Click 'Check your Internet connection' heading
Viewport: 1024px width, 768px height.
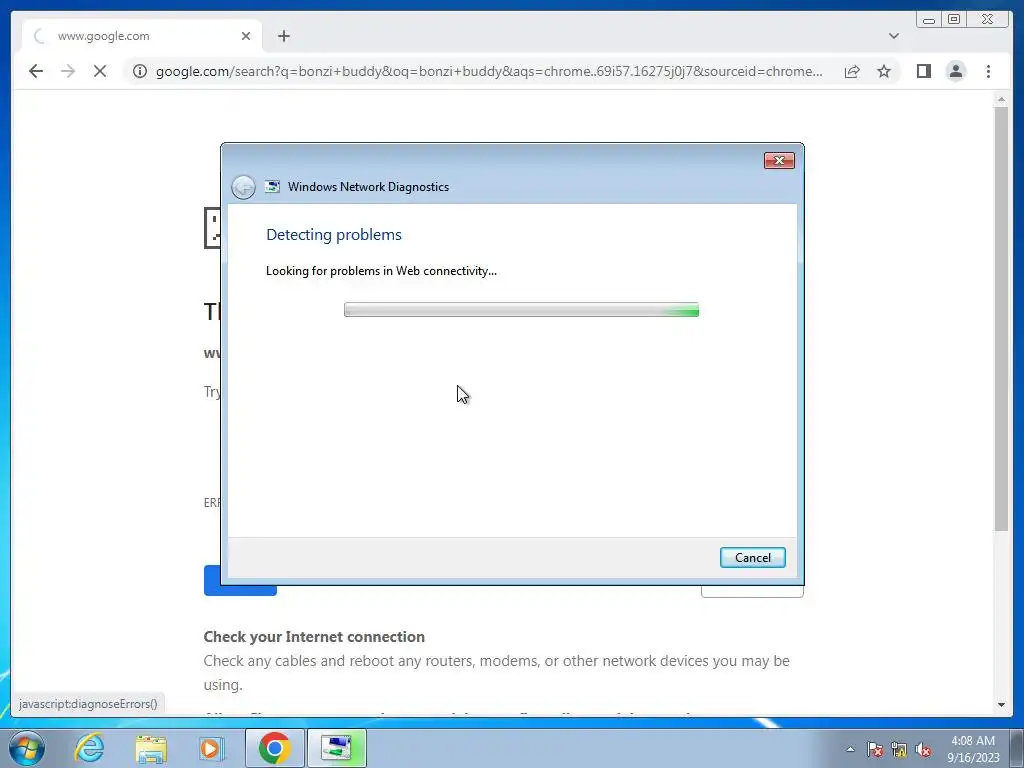pyautogui.click(x=314, y=637)
